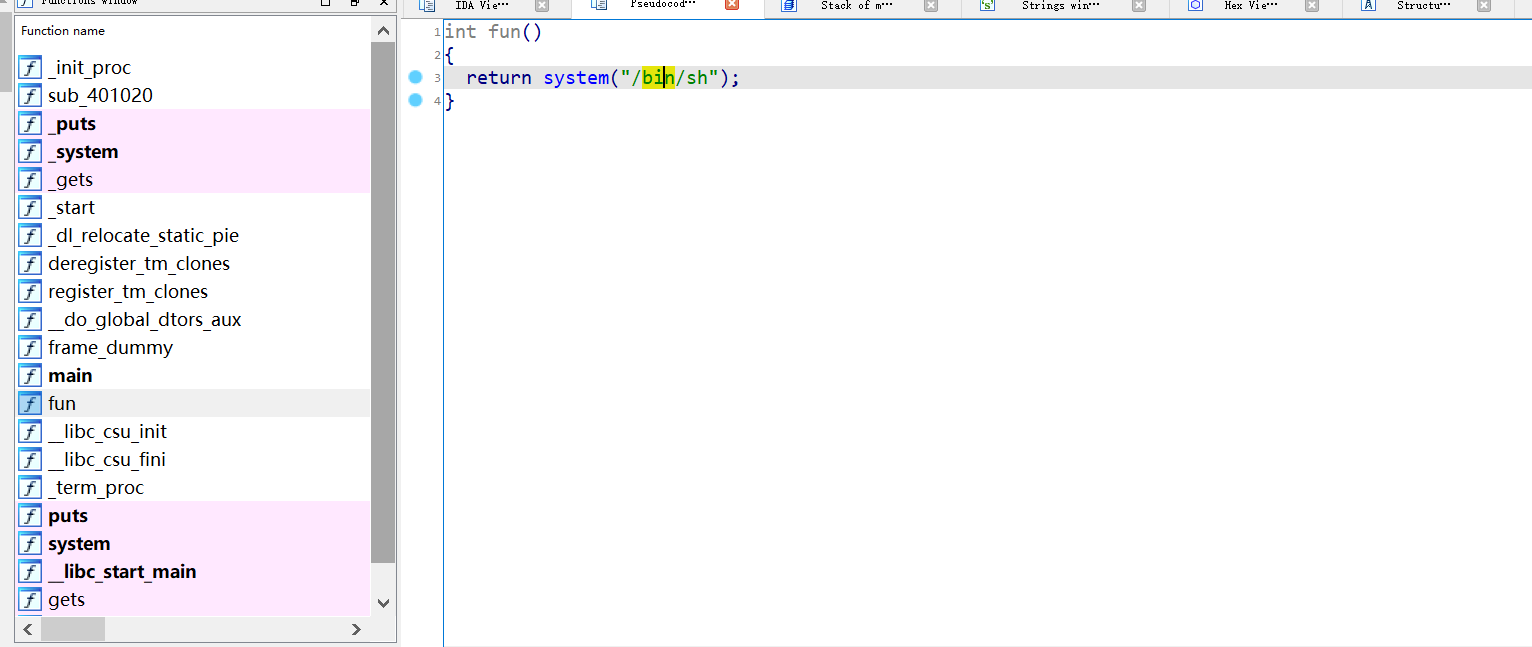
Task: Click the system call in pseudocode
Action: click(x=576, y=78)
